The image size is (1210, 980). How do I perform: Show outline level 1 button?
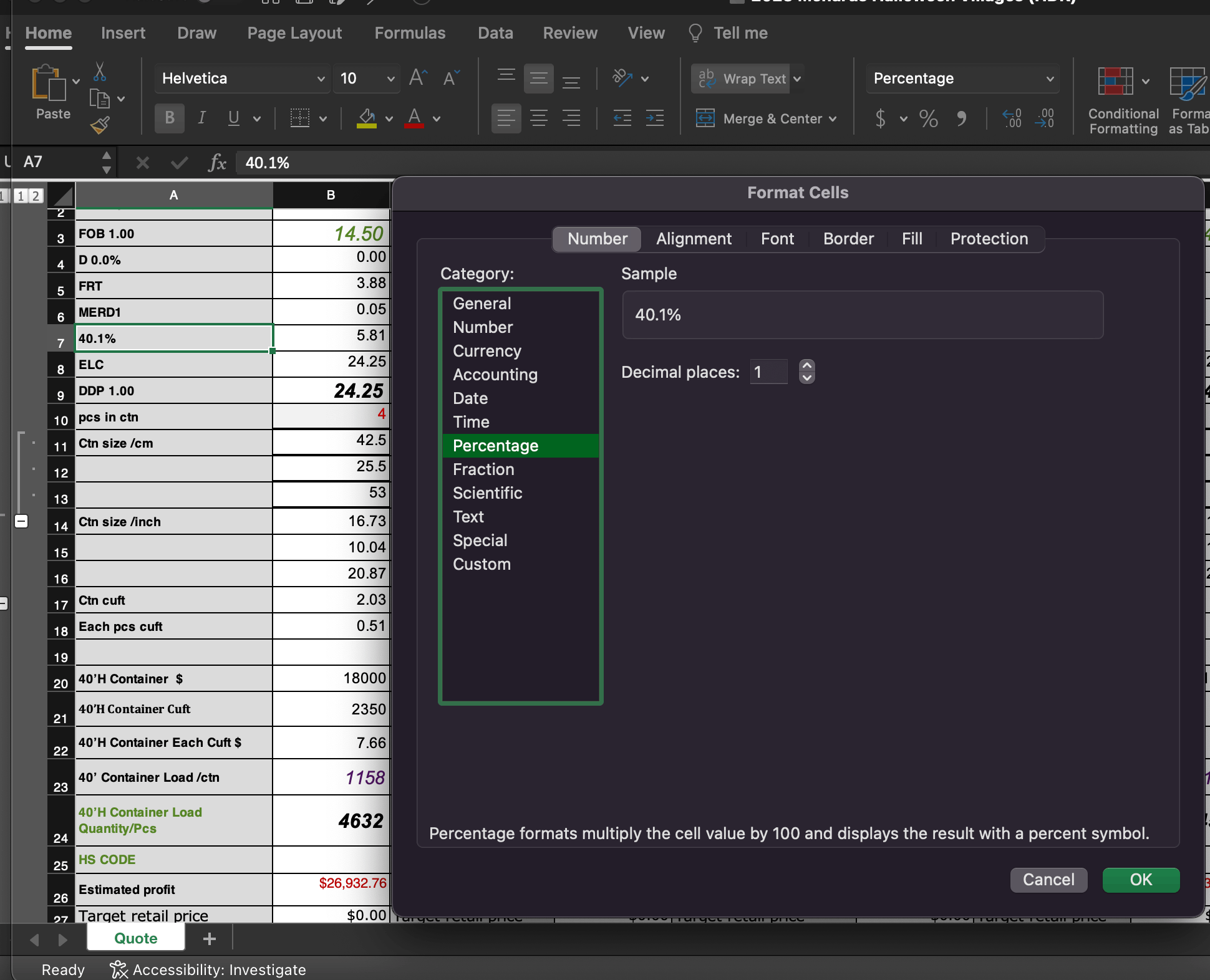click(21, 196)
